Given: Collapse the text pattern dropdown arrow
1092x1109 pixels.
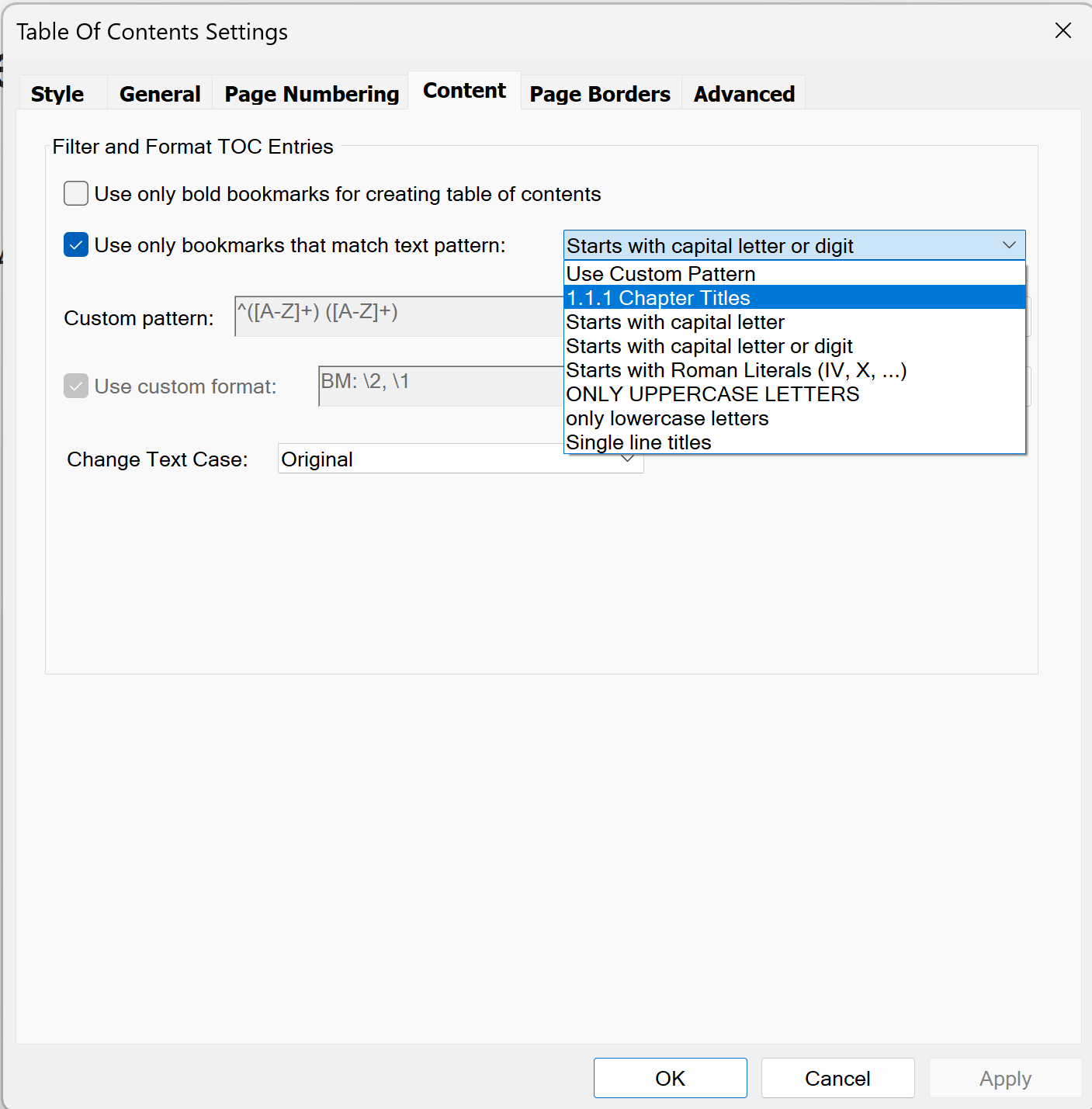Looking at the screenshot, I should pos(1009,245).
